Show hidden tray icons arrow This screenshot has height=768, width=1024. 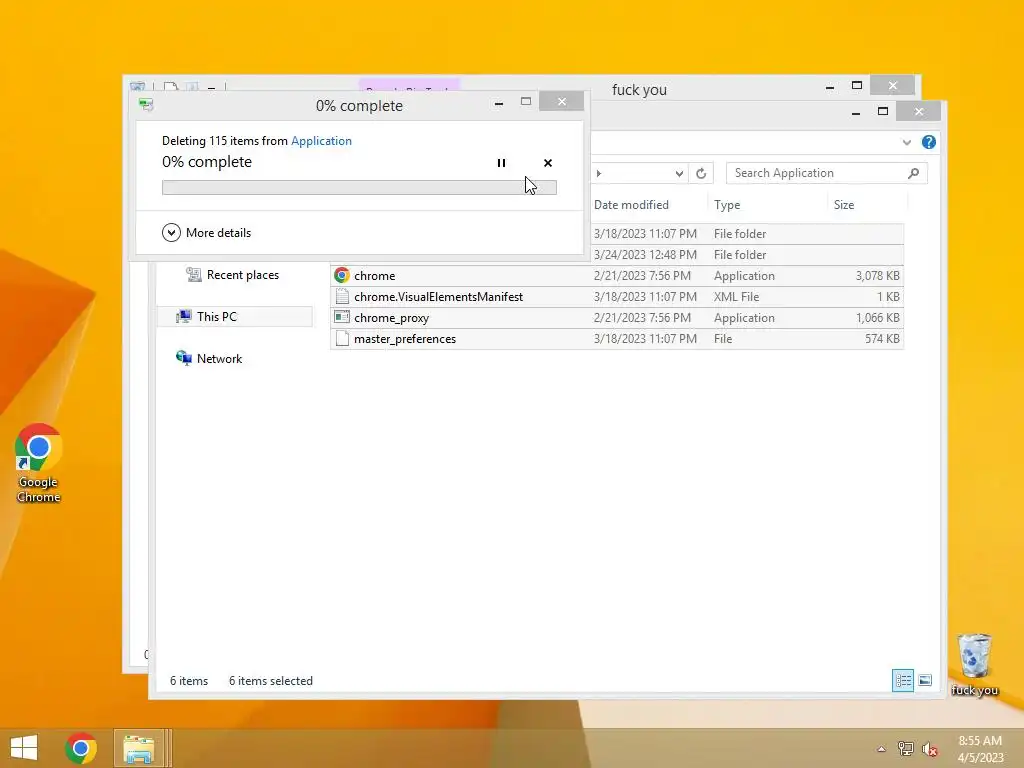(x=882, y=749)
